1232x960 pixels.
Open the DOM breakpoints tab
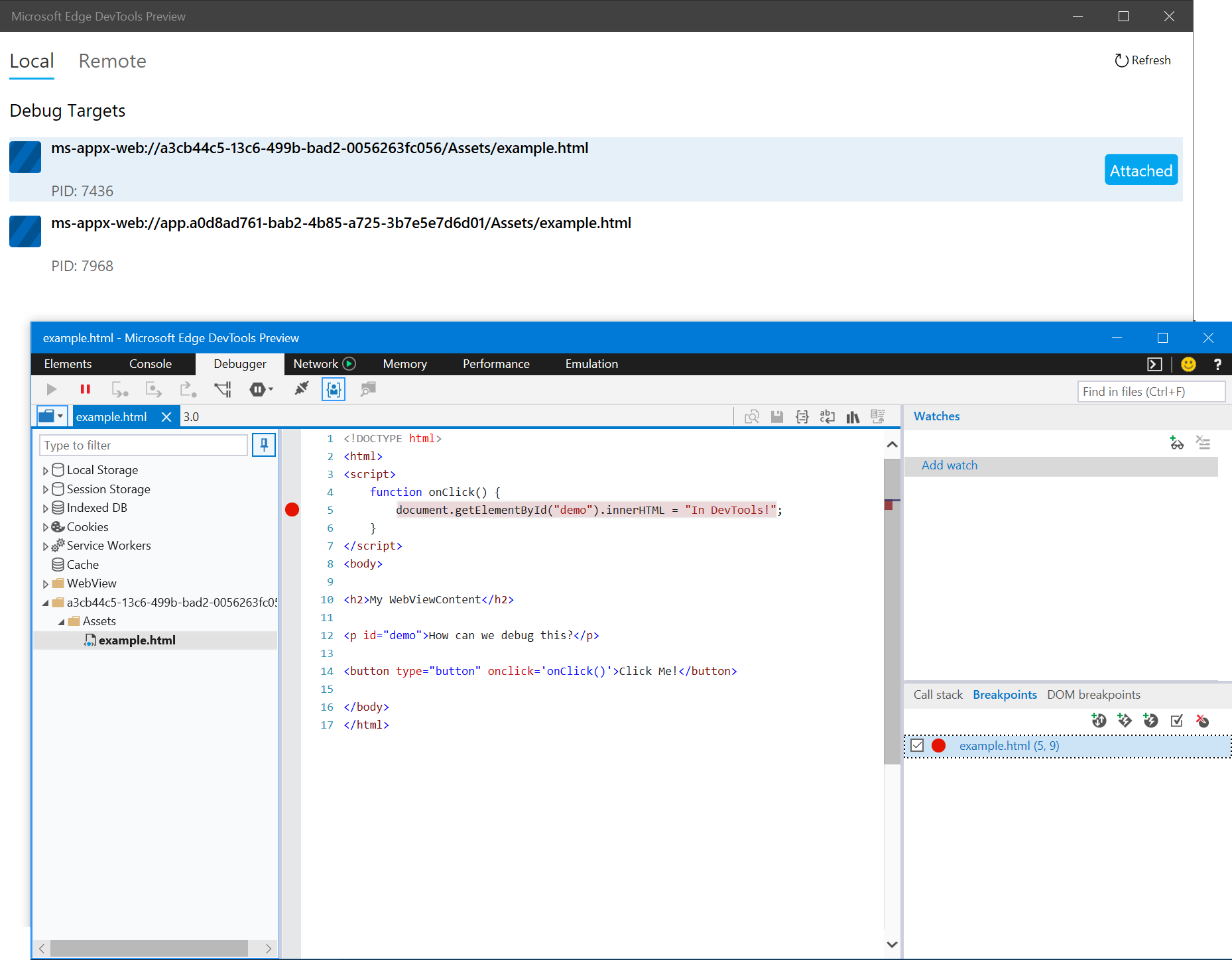(1093, 694)
